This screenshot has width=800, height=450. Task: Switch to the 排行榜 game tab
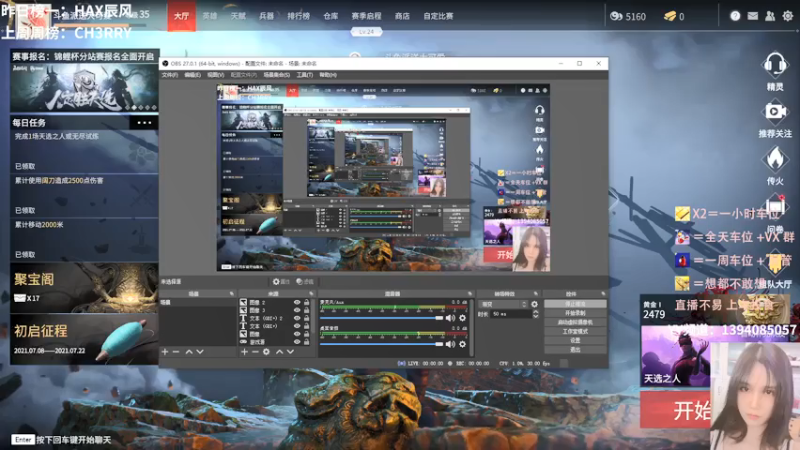pyautogui.click(x=298, y=16)
